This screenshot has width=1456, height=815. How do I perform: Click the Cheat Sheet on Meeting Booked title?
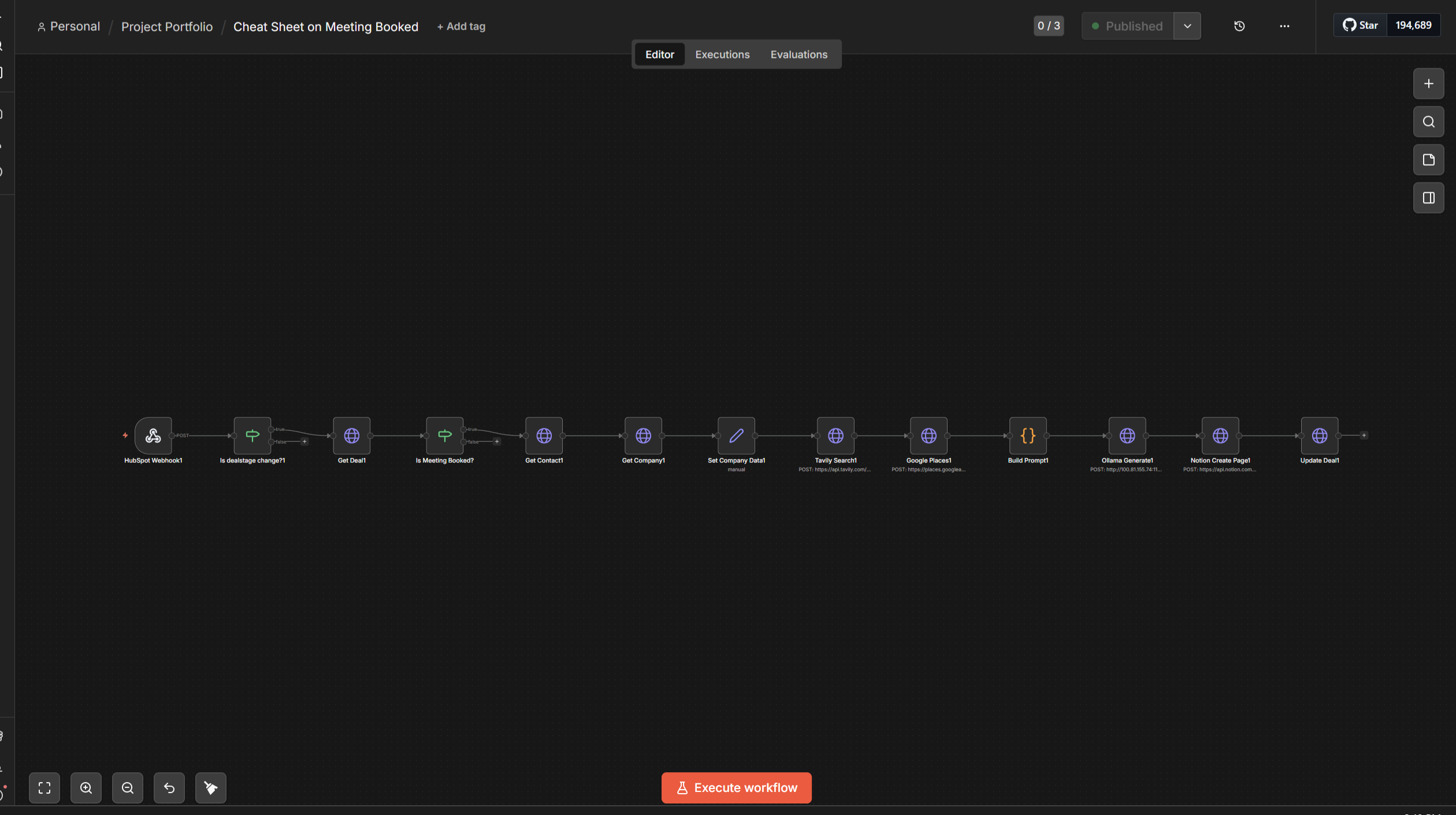coord(326,27)
